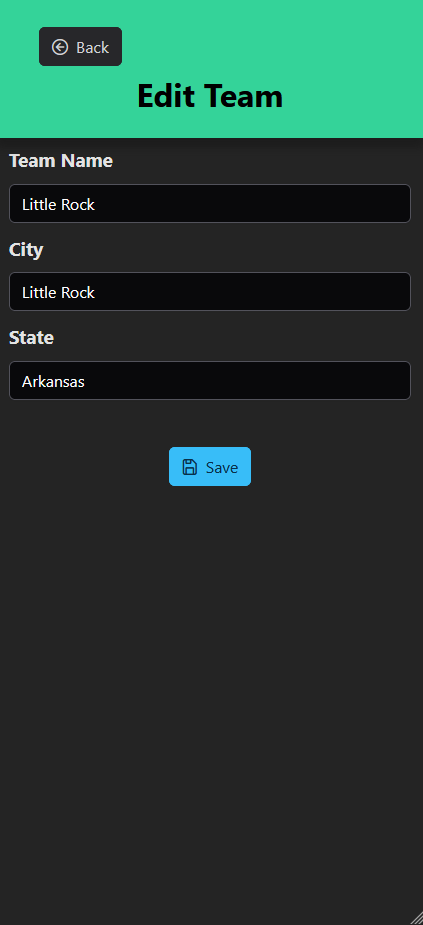
Task: Click the Little Rock text under Team Name
Action: pyautogui.click(x=58, y=204)
